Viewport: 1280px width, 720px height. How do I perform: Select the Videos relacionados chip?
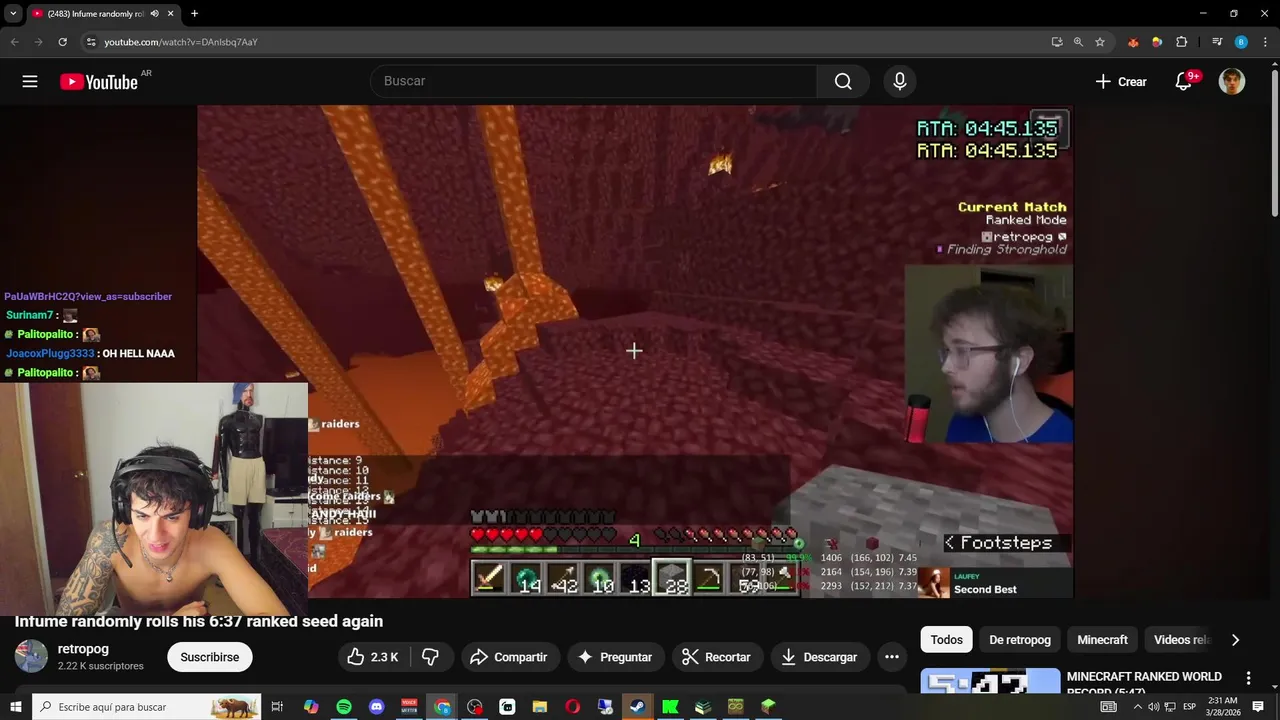pyautogui.click(x=1180, y=640)
